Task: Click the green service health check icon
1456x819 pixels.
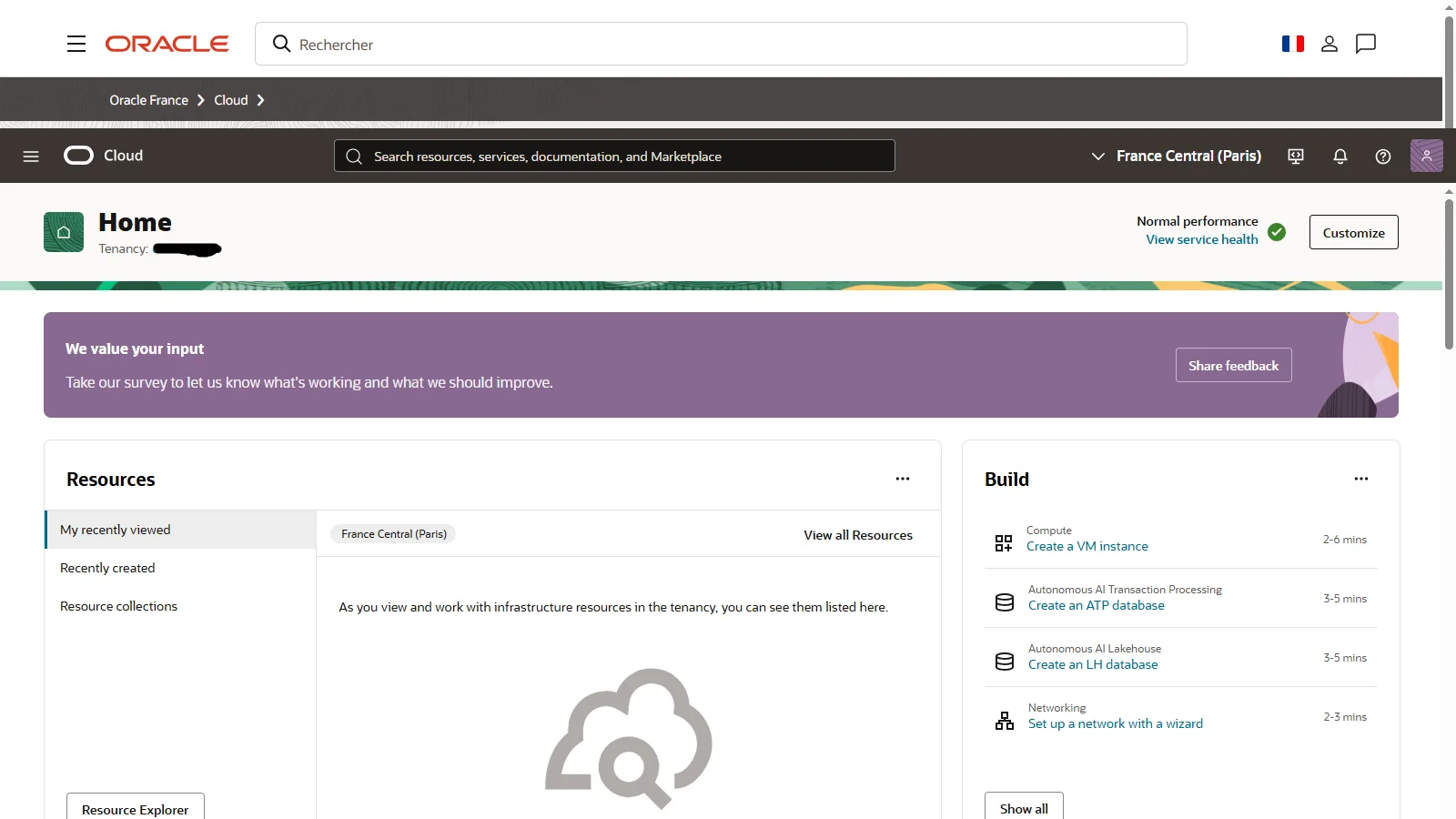Action: (1277, 232)
